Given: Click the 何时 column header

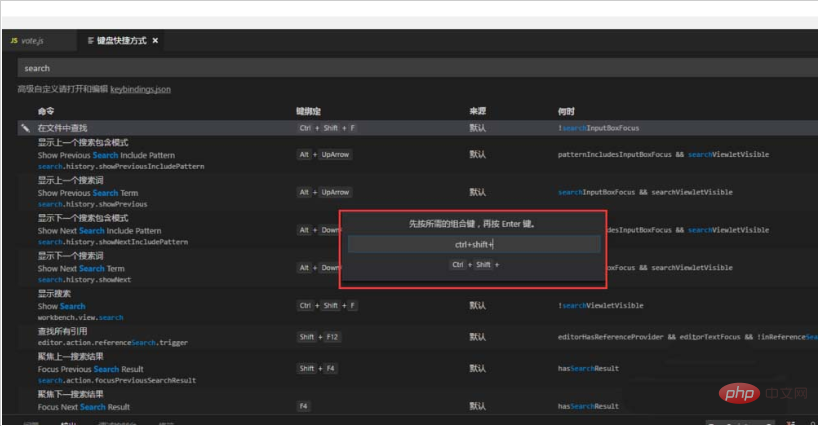Looking at the screenshot, I should click(566, 110).
